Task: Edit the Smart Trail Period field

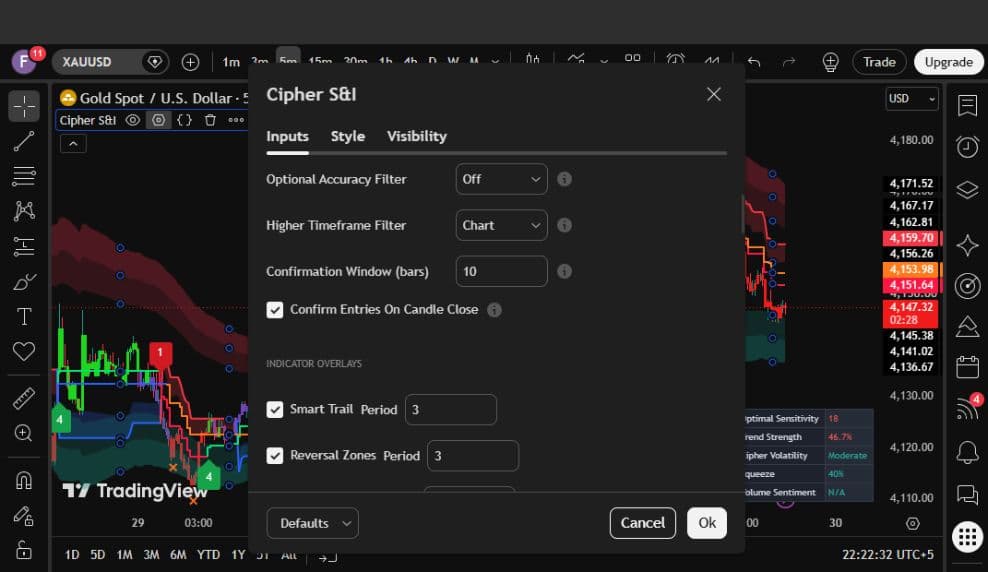Action: point(451,409)
